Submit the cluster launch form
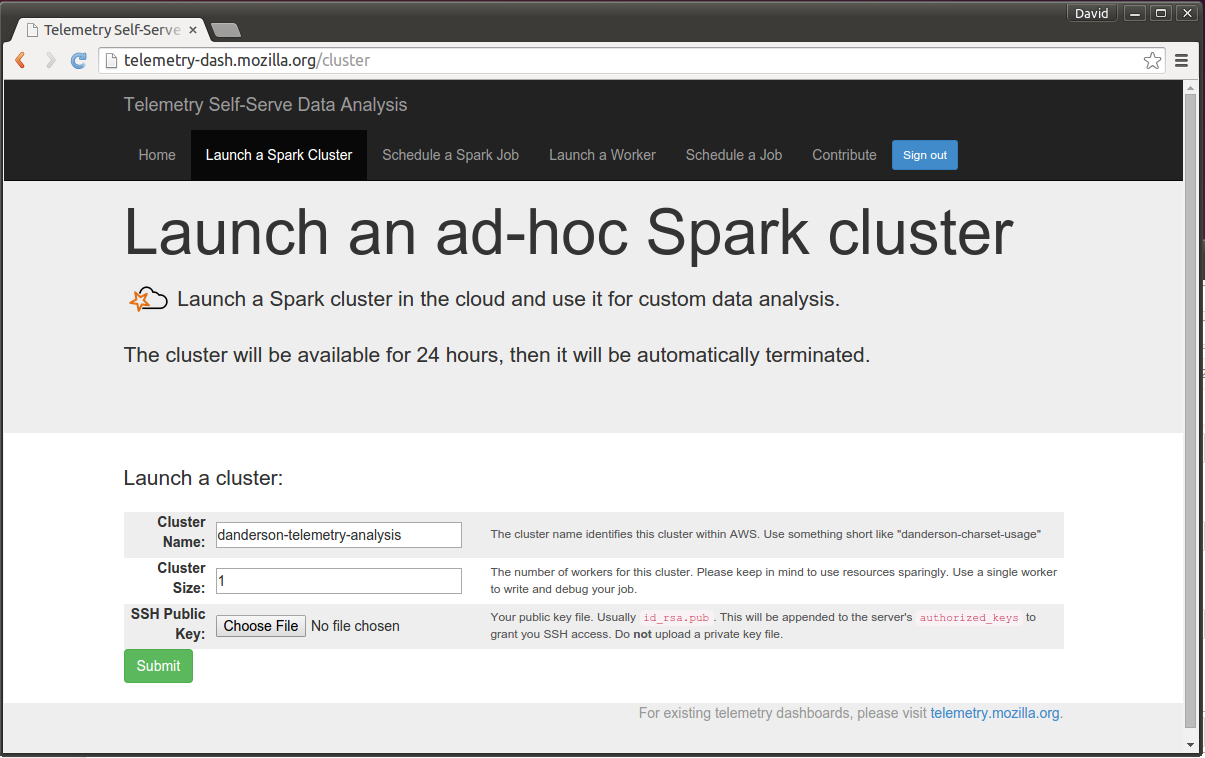 (x=158, y=666)
